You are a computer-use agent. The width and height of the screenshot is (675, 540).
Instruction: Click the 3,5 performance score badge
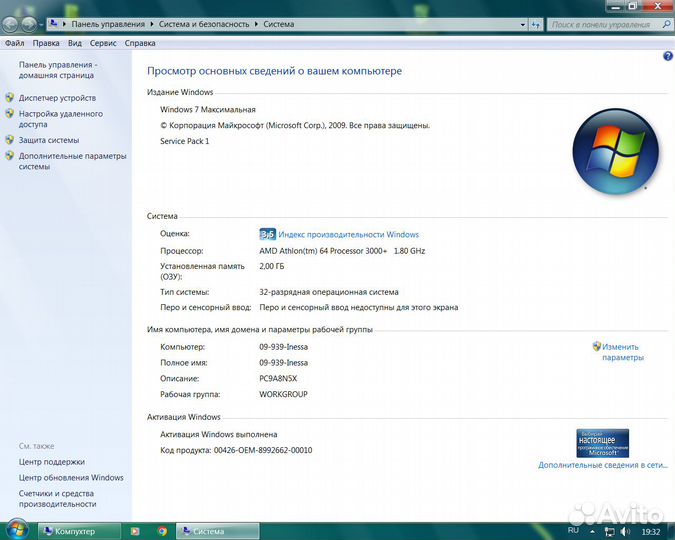pos(267,234)
